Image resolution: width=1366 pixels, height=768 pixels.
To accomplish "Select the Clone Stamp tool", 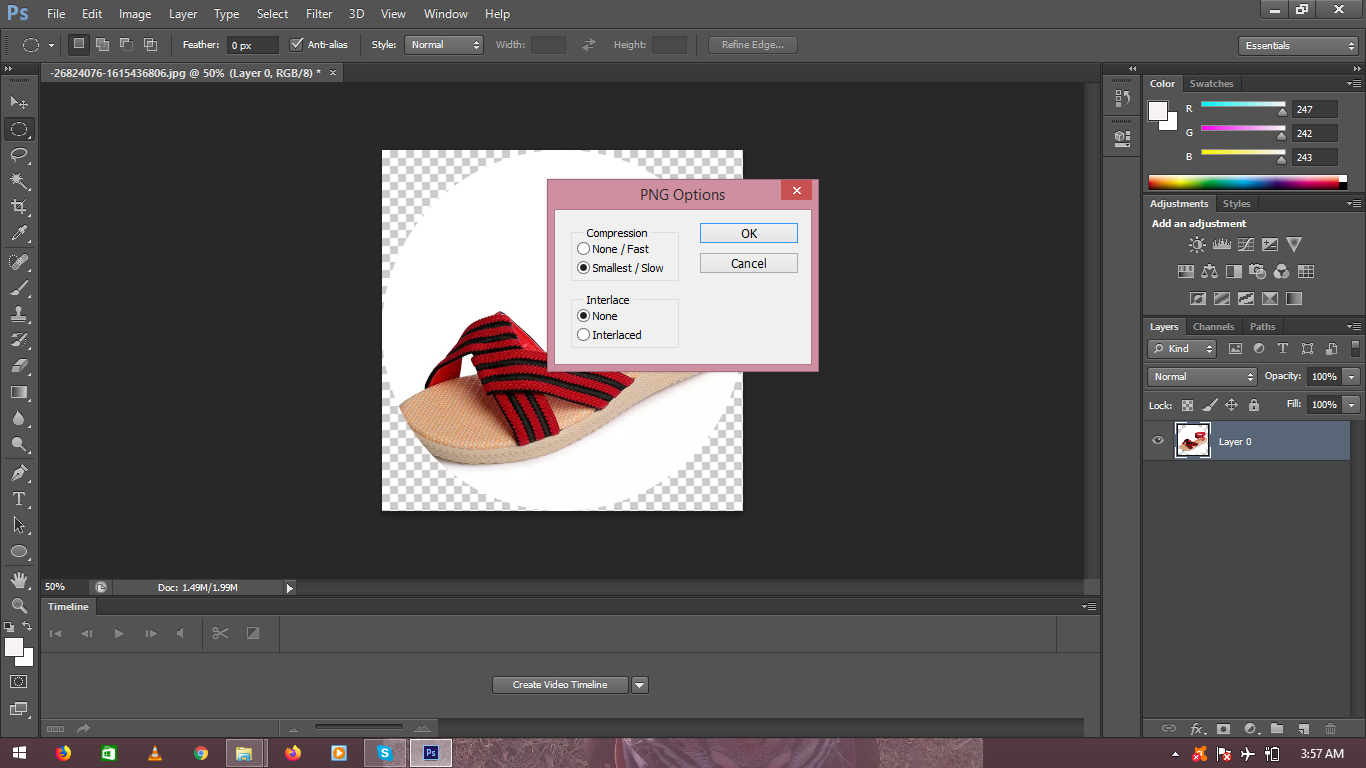I will pyautogui.click(x=19, y=314).
